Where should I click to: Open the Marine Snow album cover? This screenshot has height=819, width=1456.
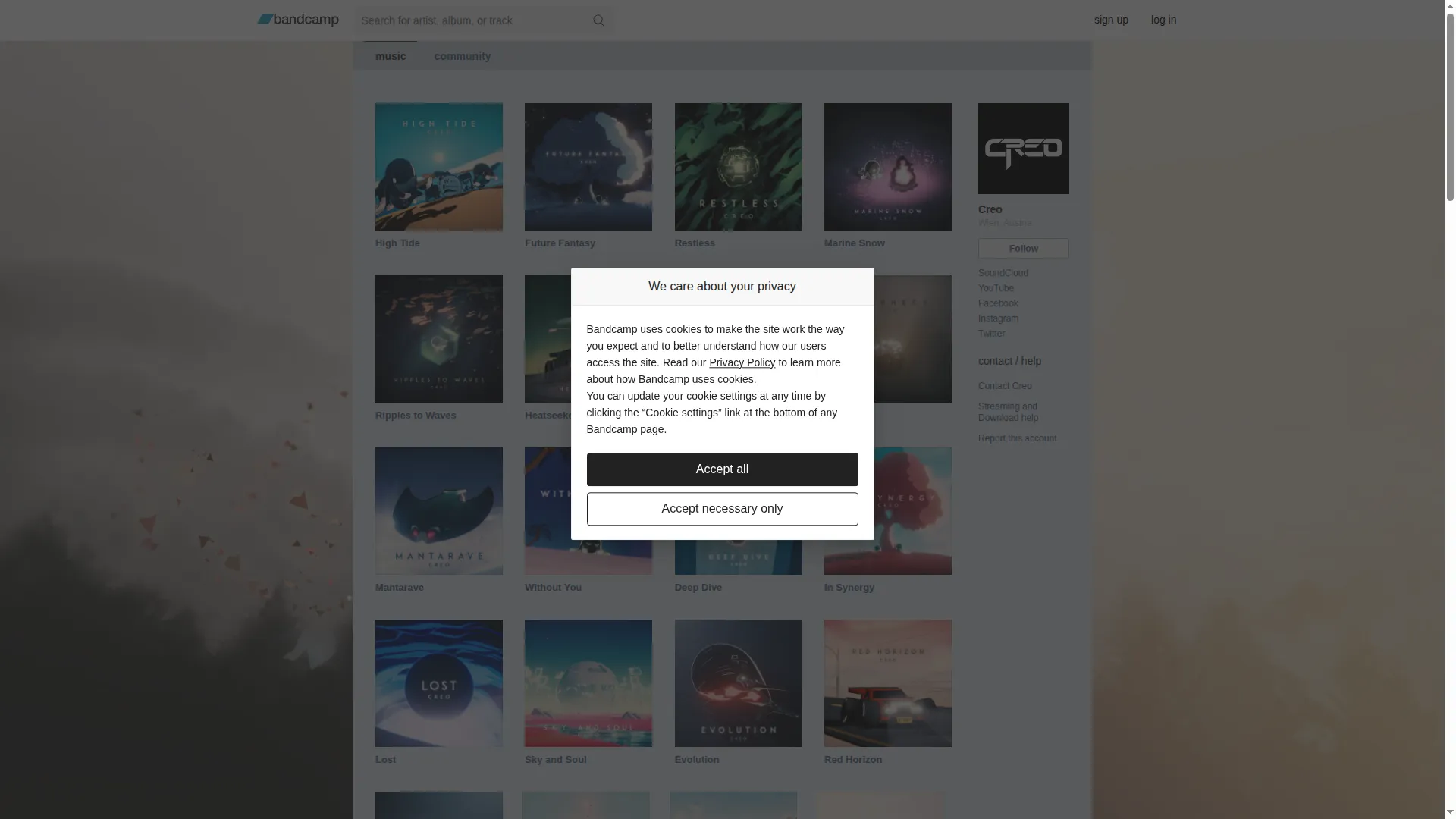coord(888,167)
